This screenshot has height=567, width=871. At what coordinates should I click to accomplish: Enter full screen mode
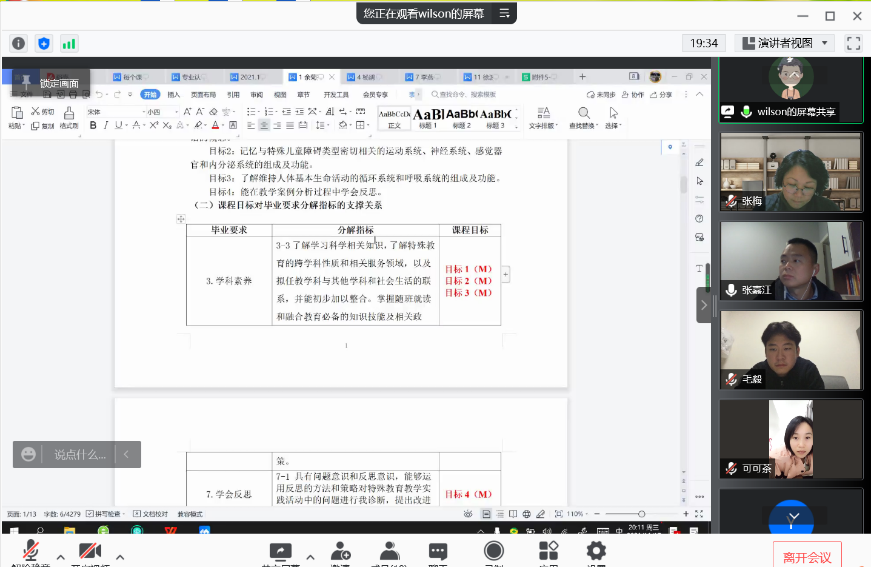tap(853, 43)
